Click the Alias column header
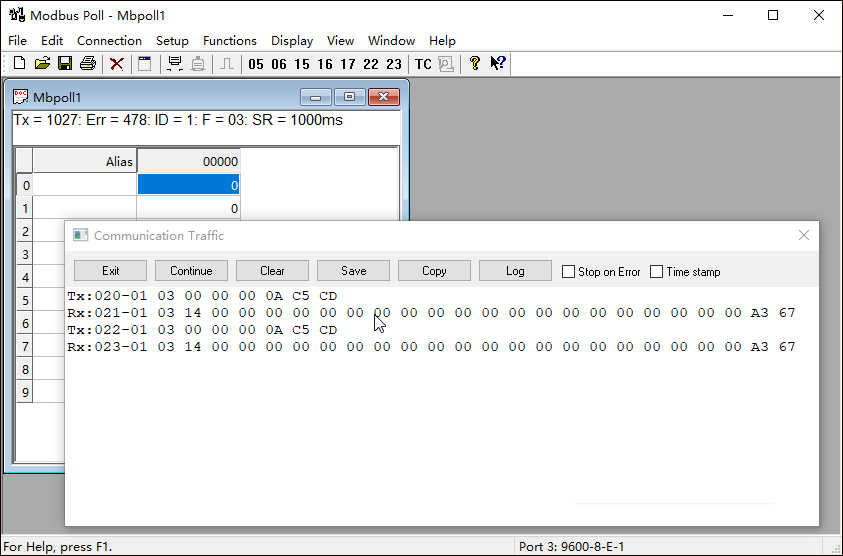 [x=84, y=161]
